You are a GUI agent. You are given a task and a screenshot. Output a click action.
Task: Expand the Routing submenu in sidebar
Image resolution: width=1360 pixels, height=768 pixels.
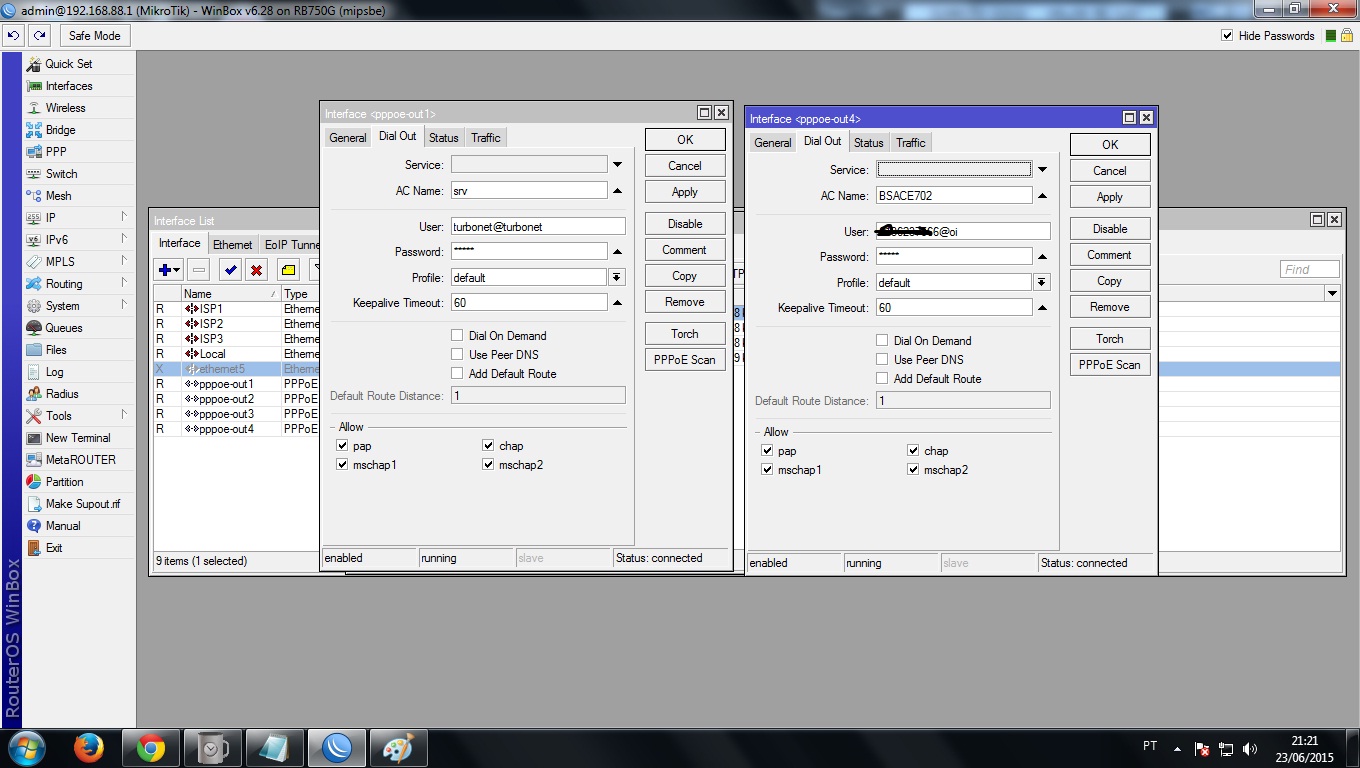pyautogui.click(x=64, y=284)
